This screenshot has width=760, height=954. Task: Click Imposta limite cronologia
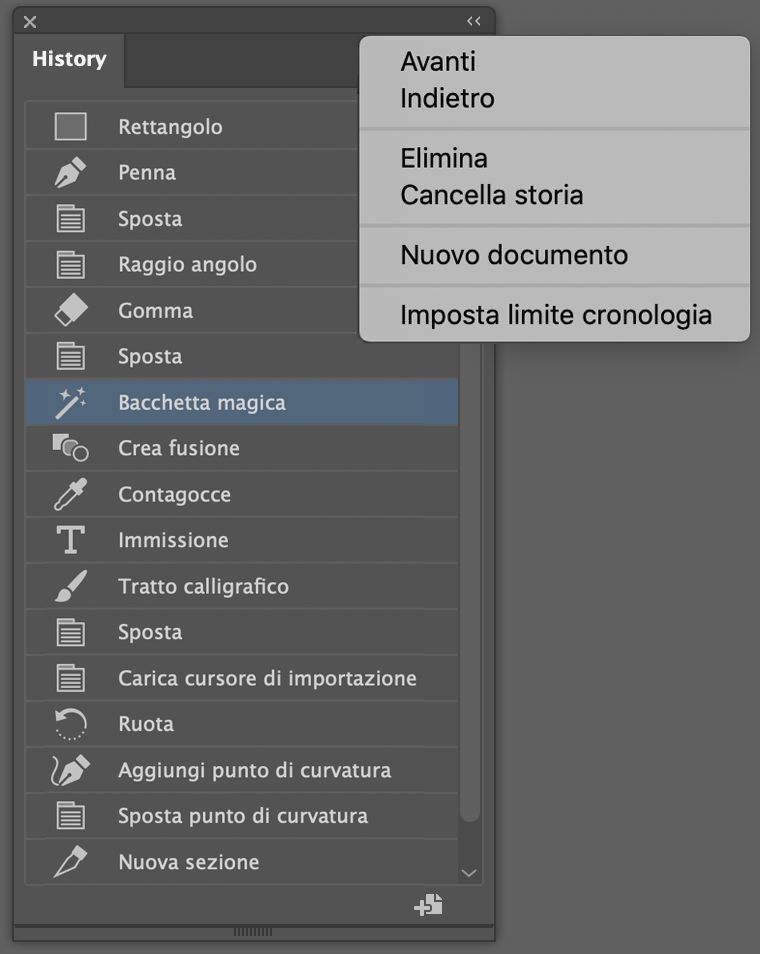point(554,314)
